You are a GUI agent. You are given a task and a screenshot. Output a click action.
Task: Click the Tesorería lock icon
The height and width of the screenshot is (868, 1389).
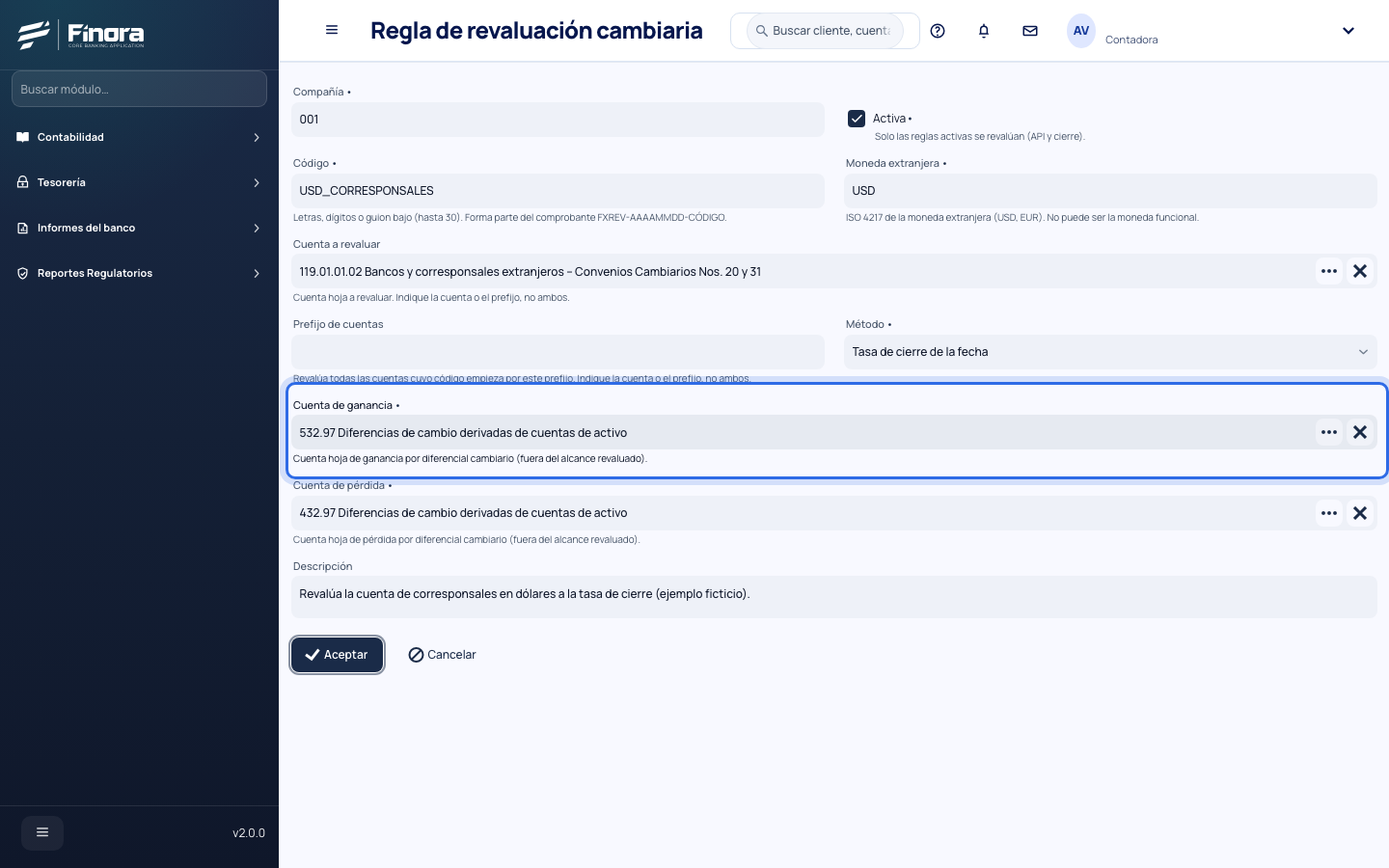tap(23, 182)
